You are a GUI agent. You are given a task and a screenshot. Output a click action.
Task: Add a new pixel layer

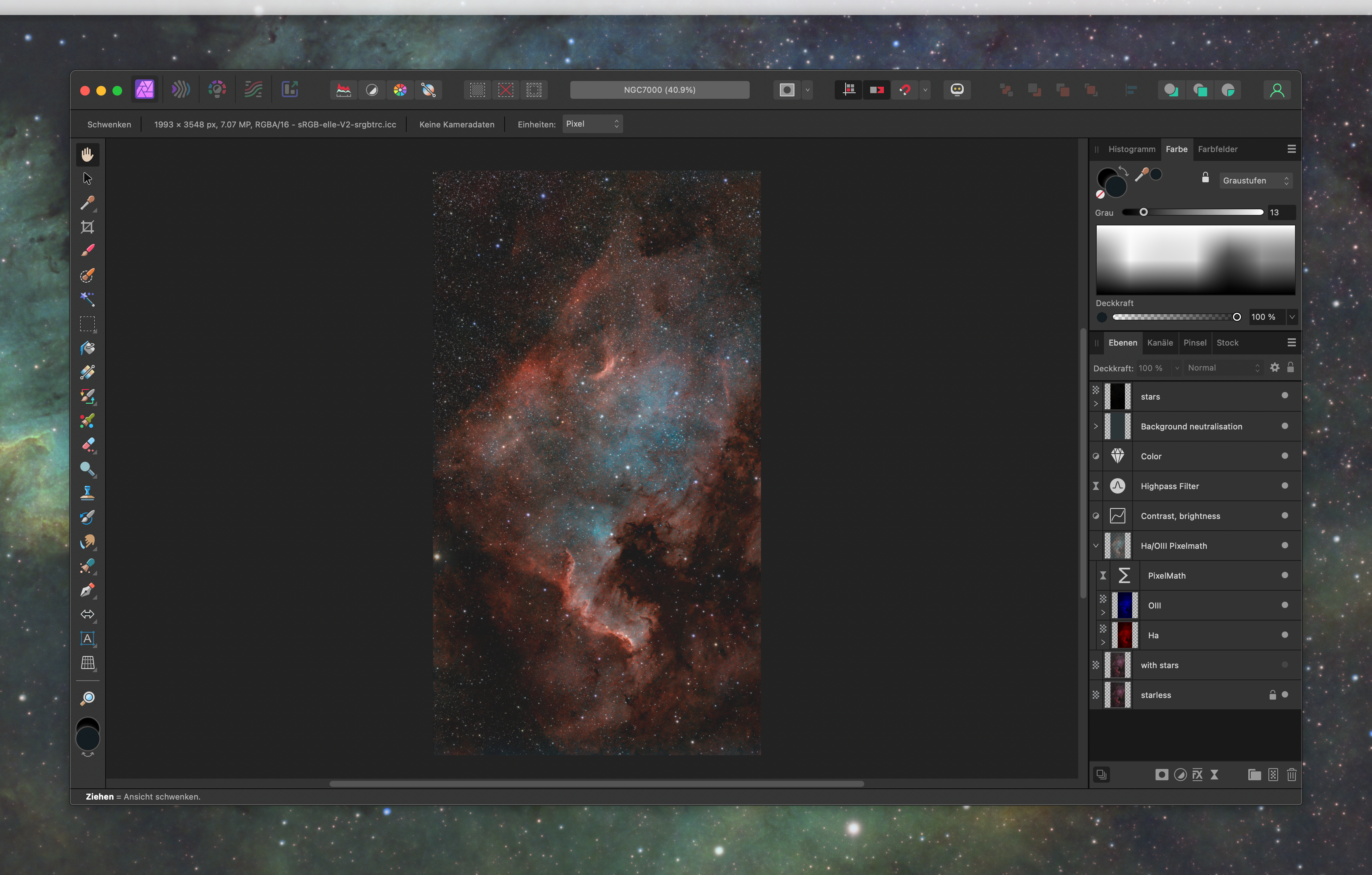click(1273, 775)
